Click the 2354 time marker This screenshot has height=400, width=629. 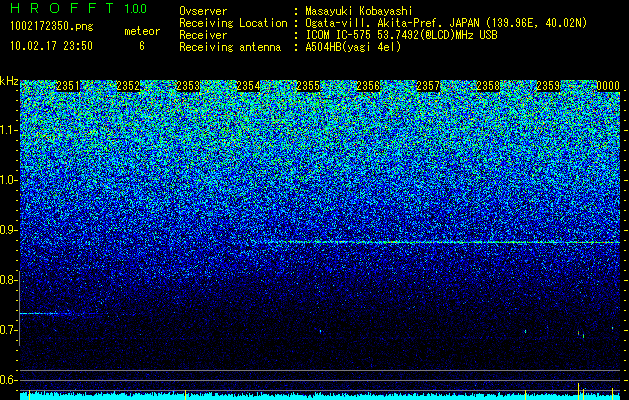pyautogui.click(x=248, y=86)
